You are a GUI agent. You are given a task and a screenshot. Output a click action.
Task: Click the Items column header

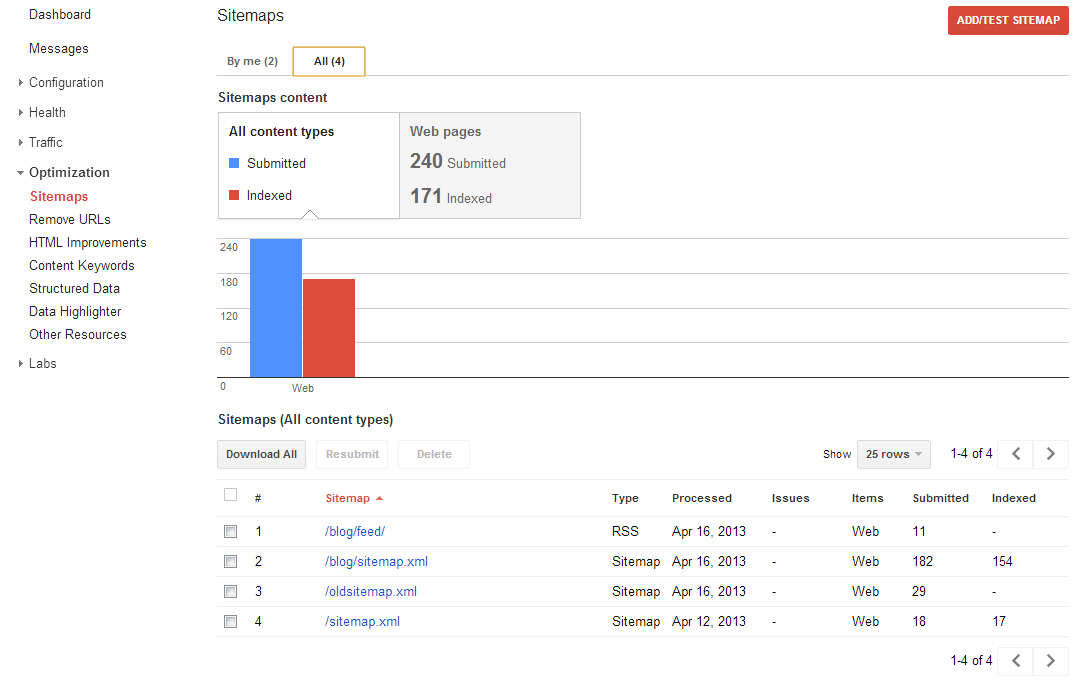point(867,498)
